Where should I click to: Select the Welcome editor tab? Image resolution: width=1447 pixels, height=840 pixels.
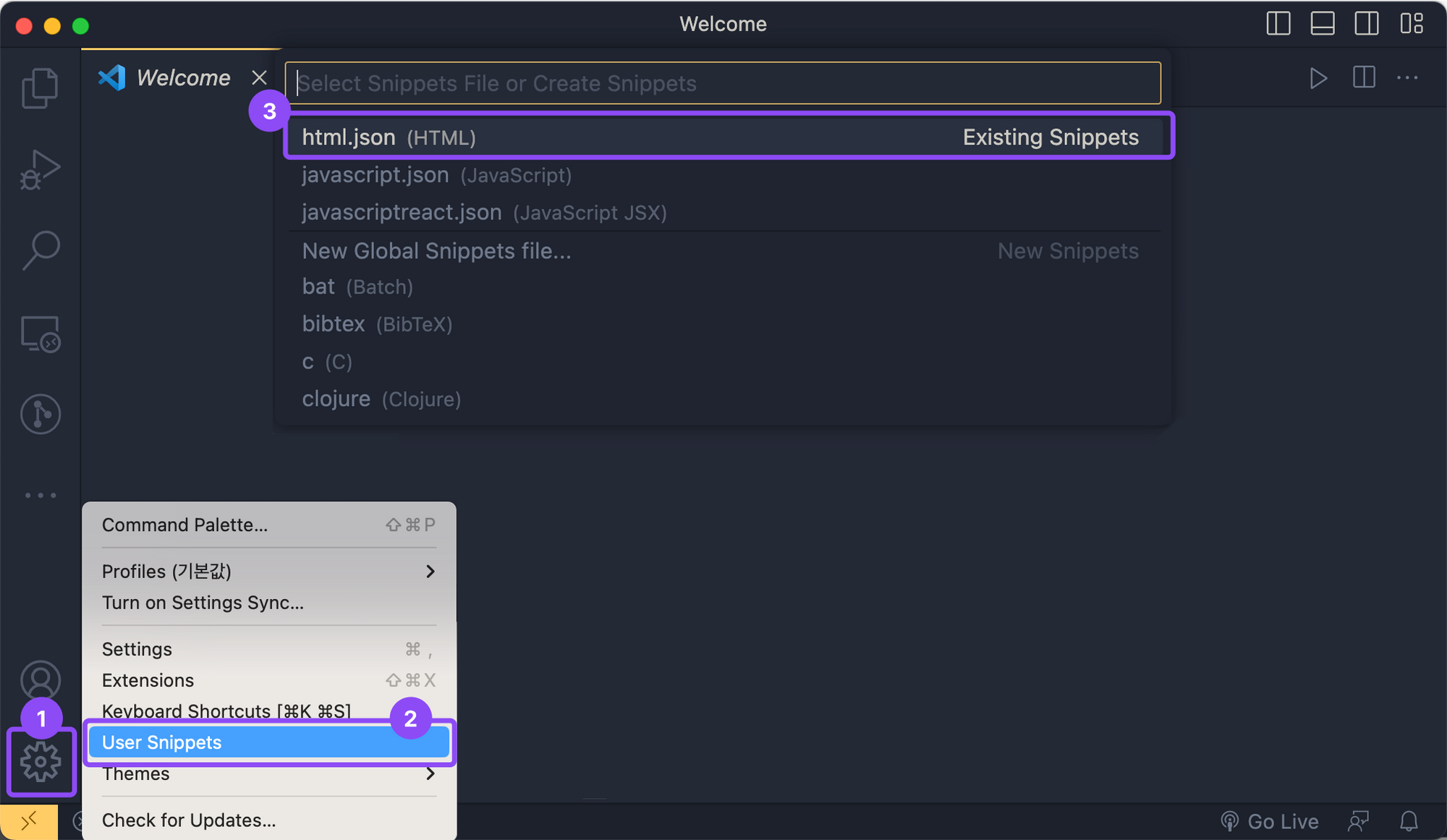pyautogui.click(x=182, y=77)
